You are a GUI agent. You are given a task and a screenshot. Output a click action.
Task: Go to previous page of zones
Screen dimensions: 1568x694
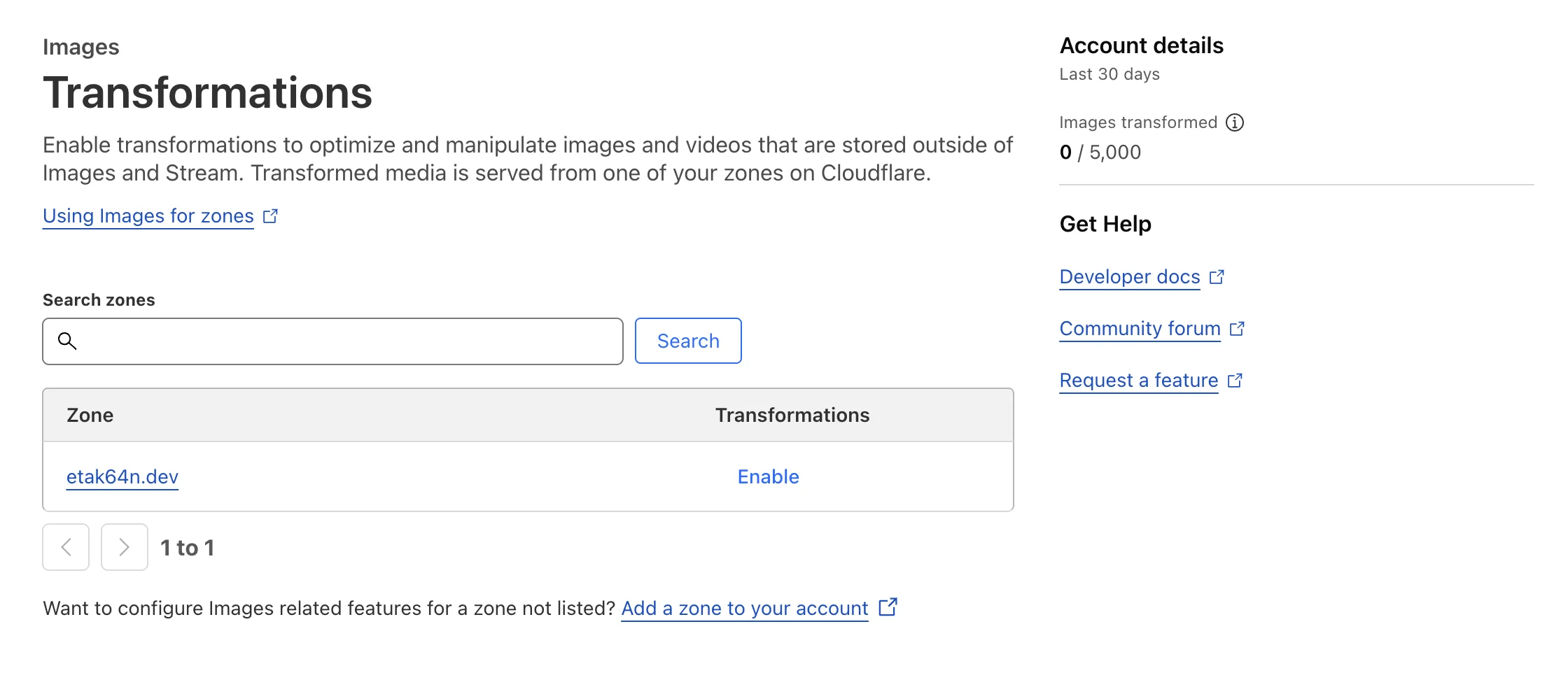click(66, 547)
